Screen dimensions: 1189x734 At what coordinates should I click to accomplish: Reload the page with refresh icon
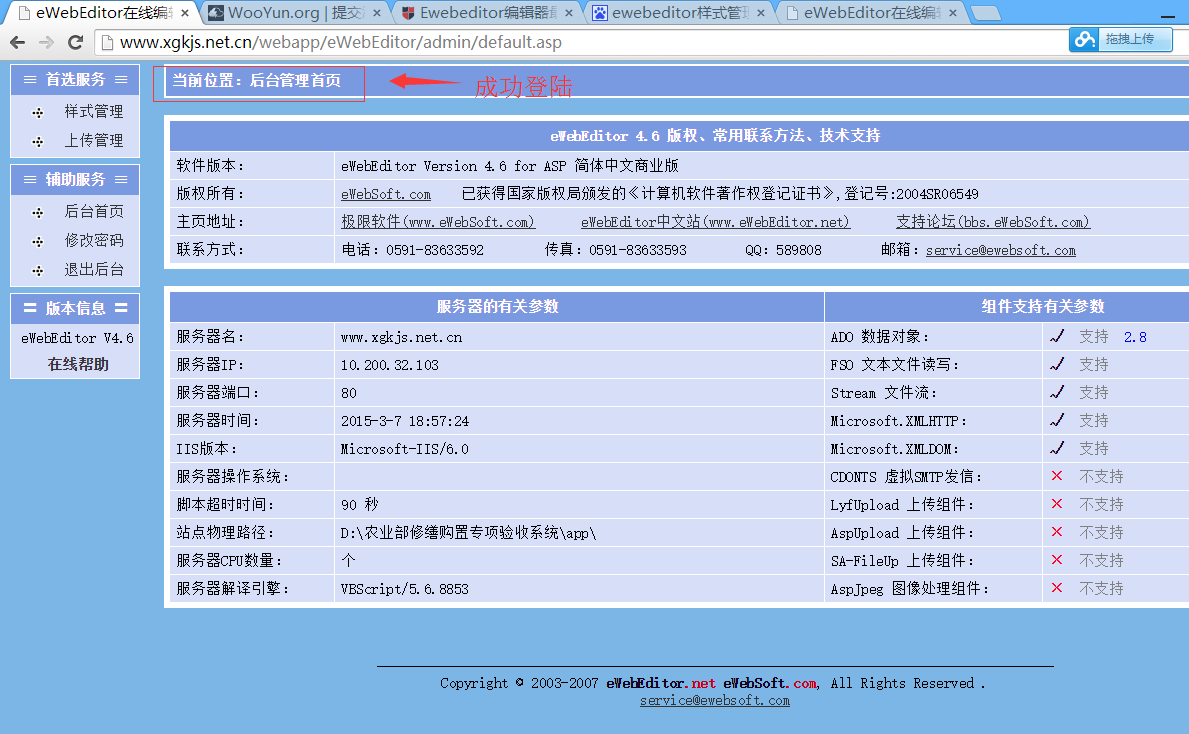click(75, 42)
